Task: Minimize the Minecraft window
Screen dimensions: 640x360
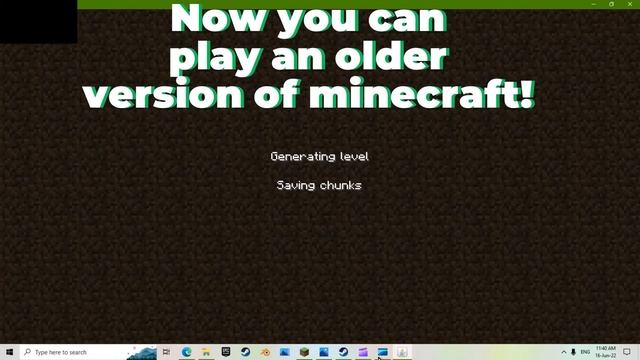Action: coord(594,4)
